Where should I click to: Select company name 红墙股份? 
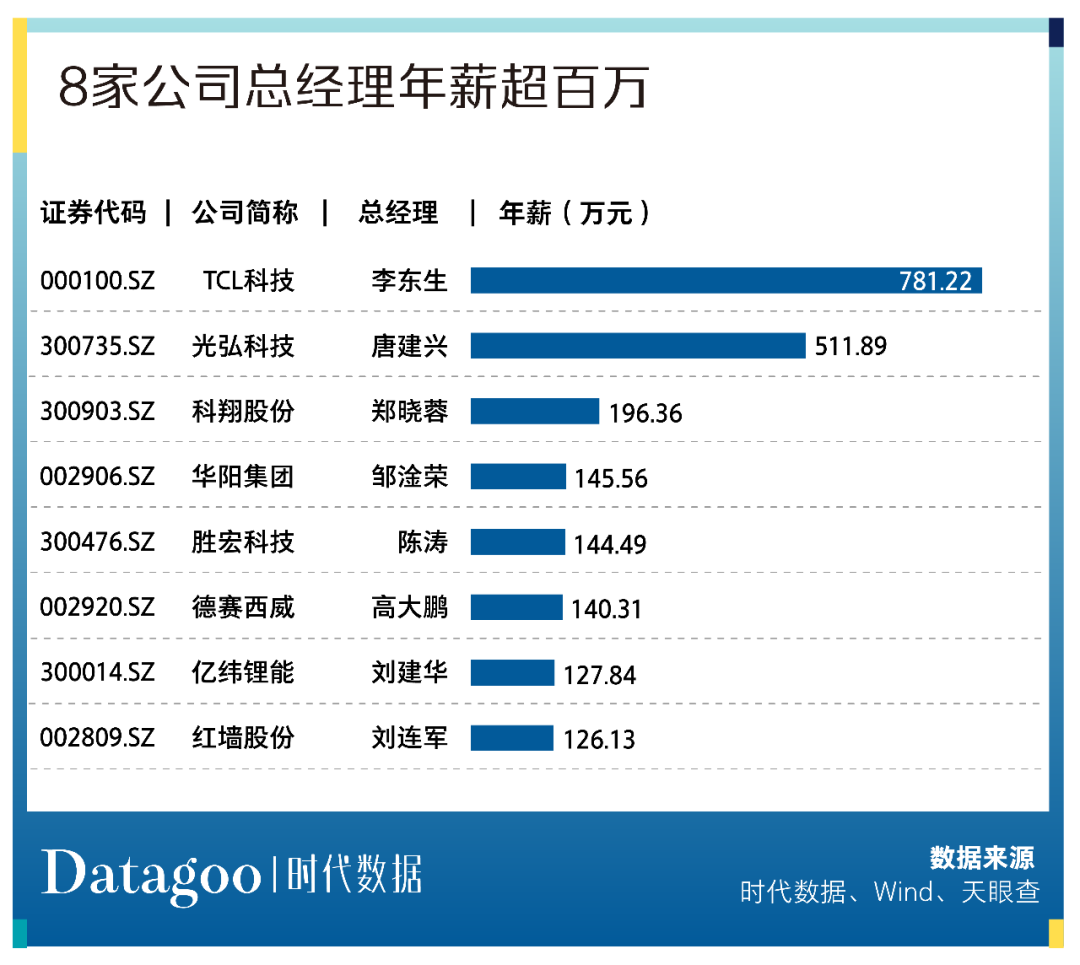click(243, 738)
